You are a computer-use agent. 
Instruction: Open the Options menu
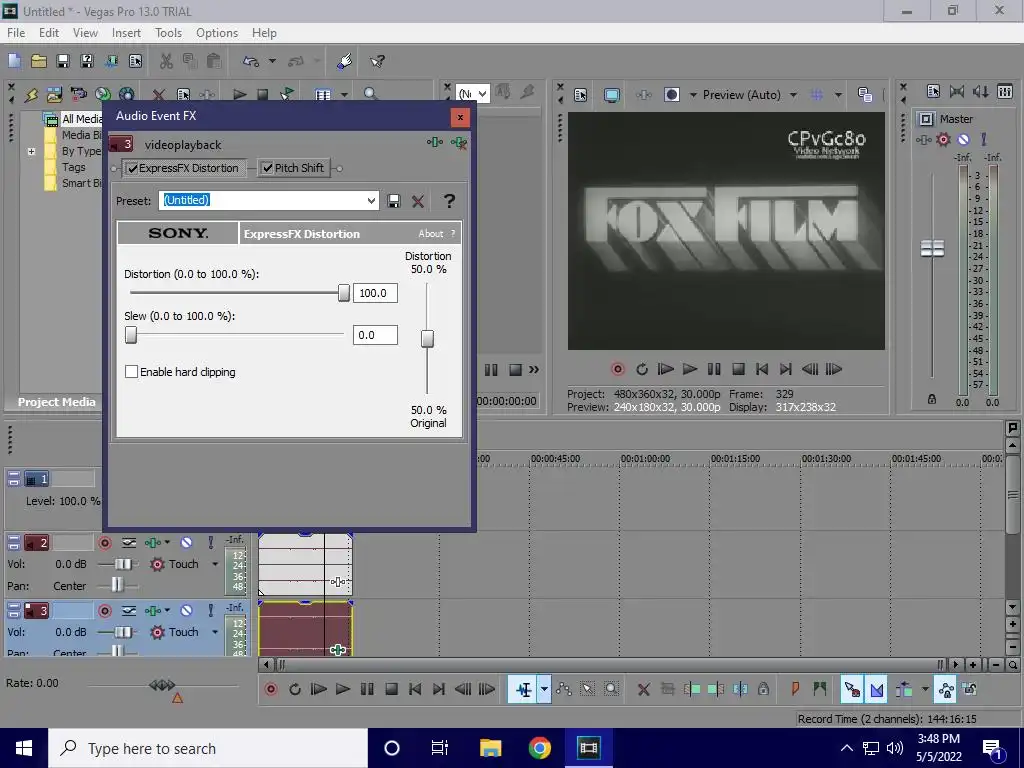[217, 33]
